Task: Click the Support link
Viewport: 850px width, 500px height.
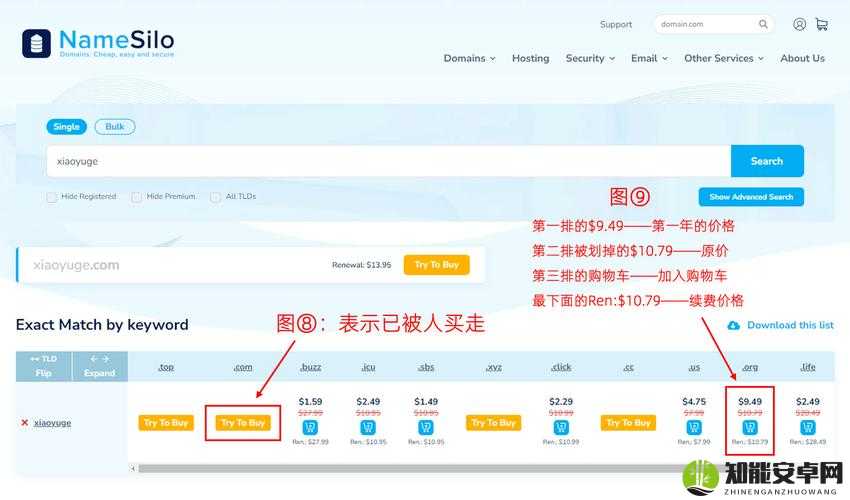Action: [616, 24]
